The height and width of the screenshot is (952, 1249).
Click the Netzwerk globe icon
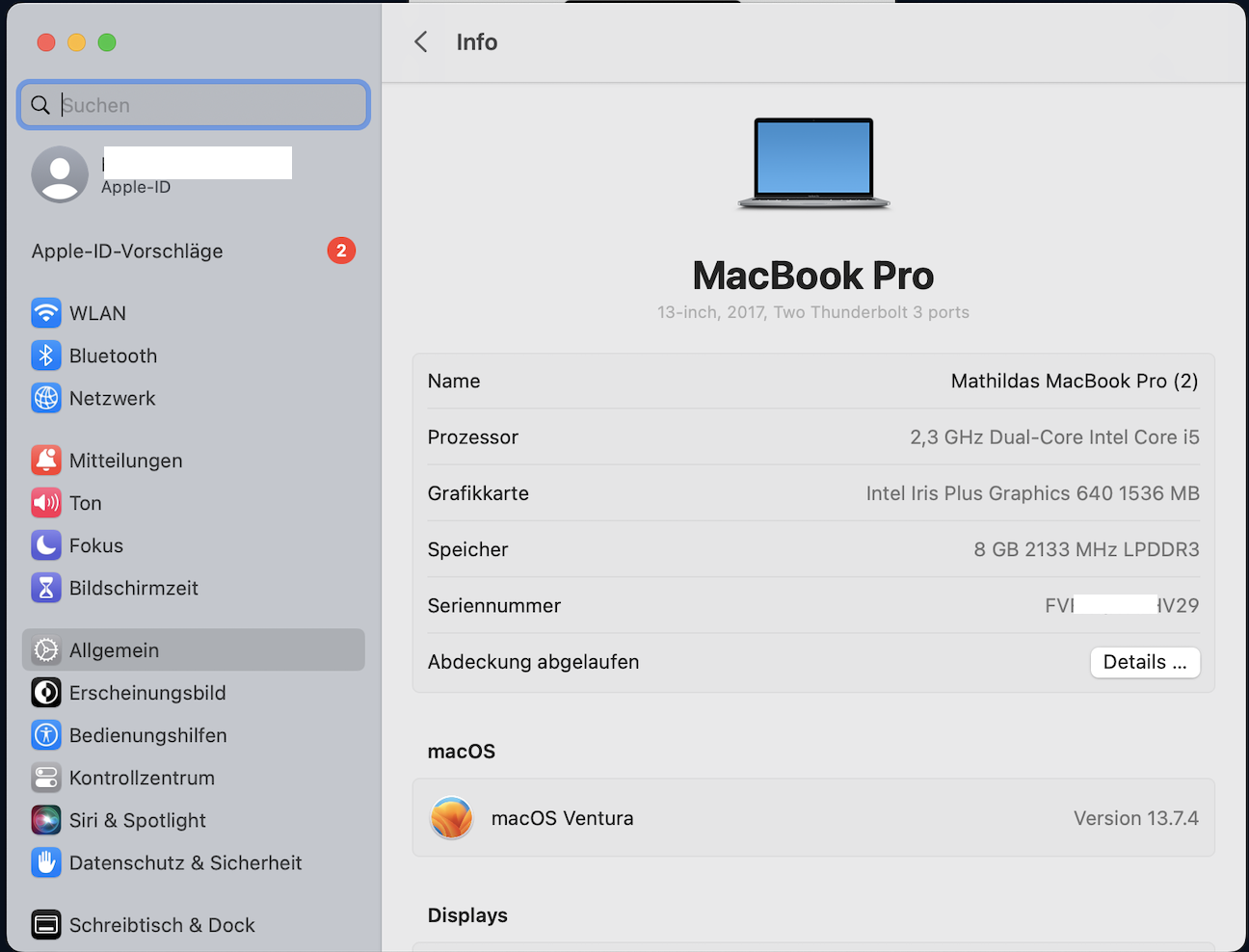[x=46, y=398]
